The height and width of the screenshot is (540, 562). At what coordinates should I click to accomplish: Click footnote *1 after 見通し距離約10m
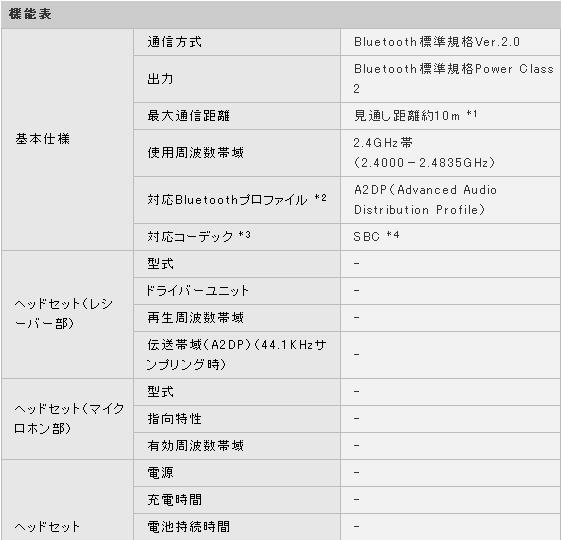click(x=472, y=114)
